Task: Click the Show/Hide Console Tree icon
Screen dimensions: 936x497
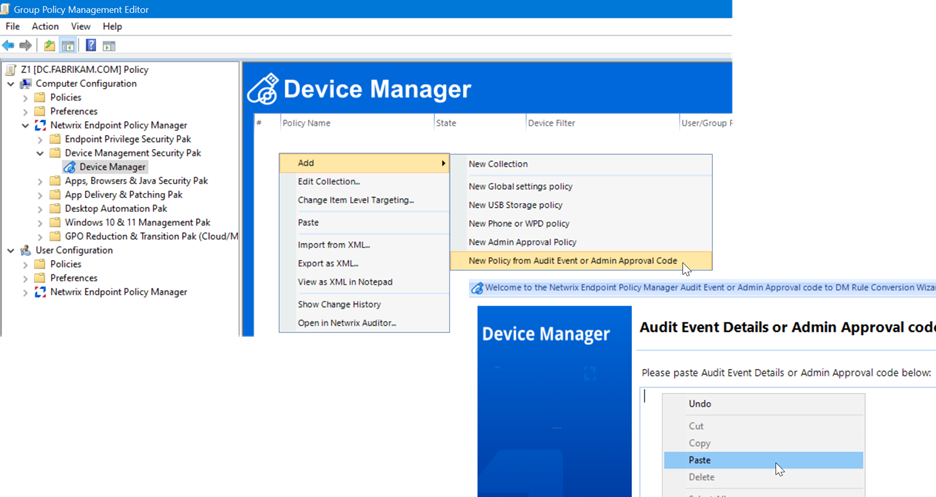Action: click(68, 45)
